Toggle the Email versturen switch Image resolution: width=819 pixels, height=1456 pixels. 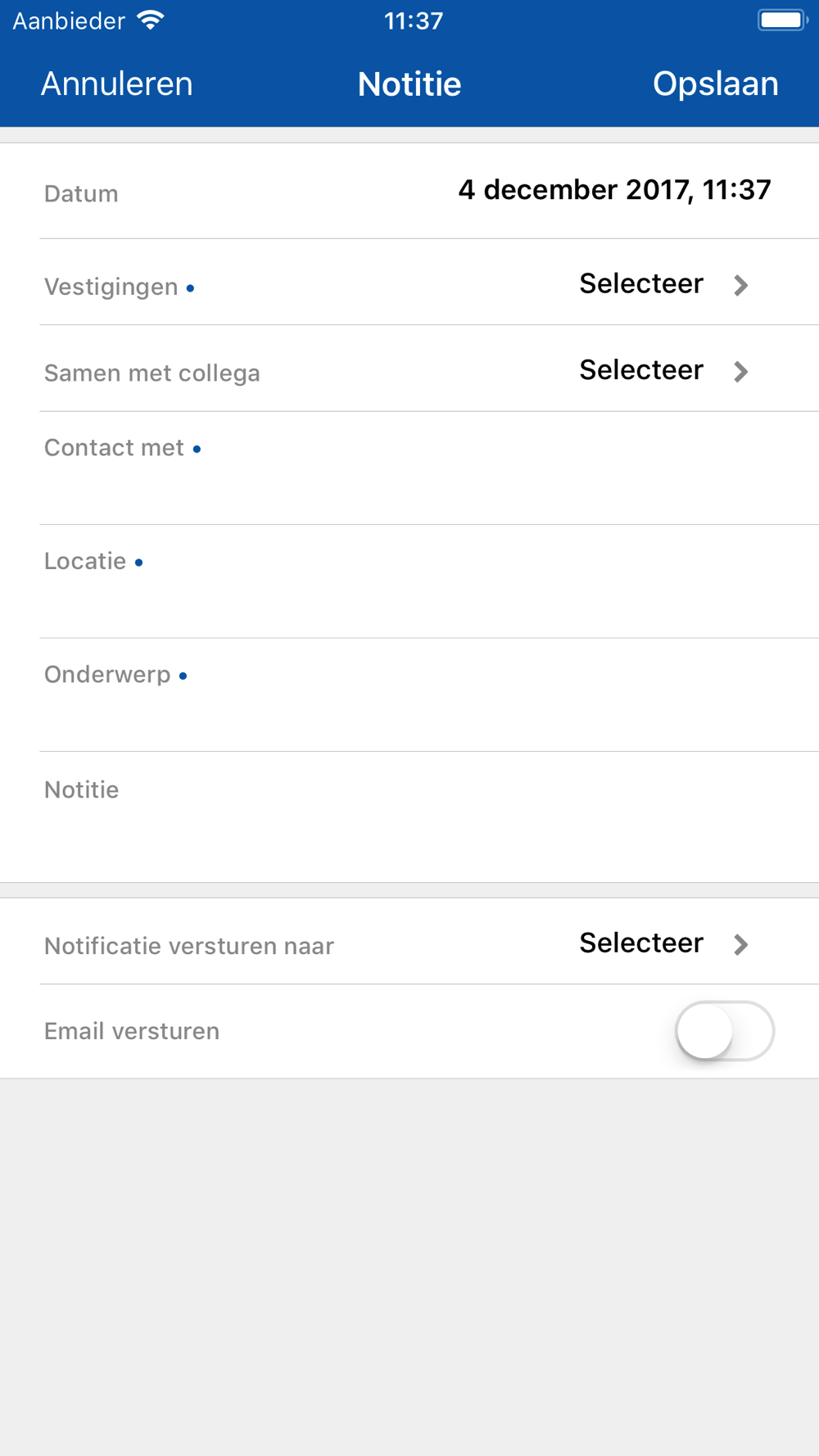725,1031
